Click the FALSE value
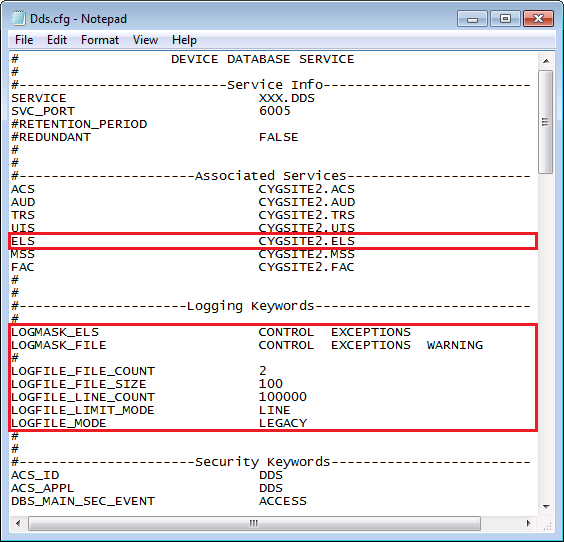The image size is (564, 542). (278, 137)
